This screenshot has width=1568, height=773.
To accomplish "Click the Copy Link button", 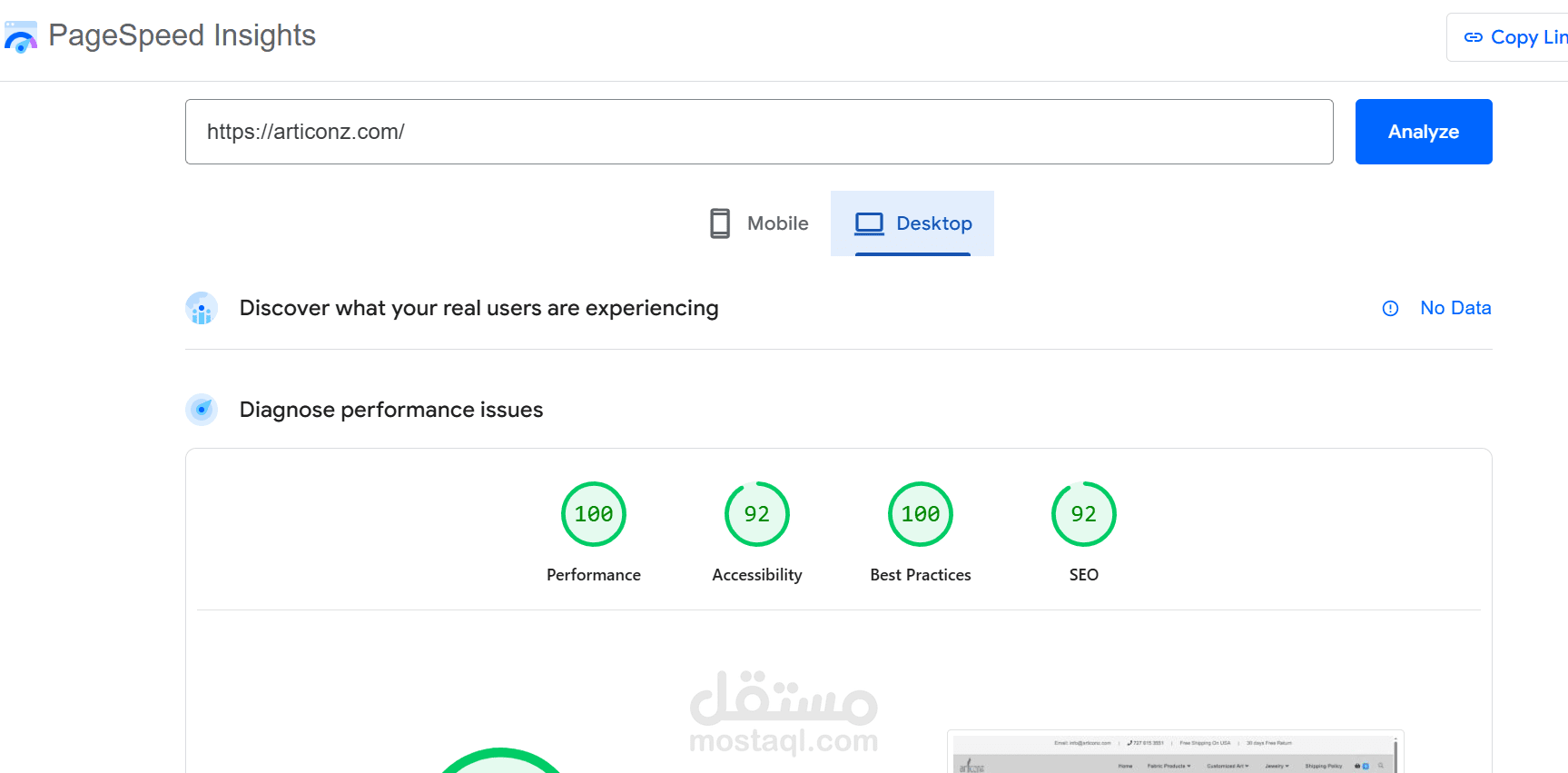I will click(x=1507, y=37).
